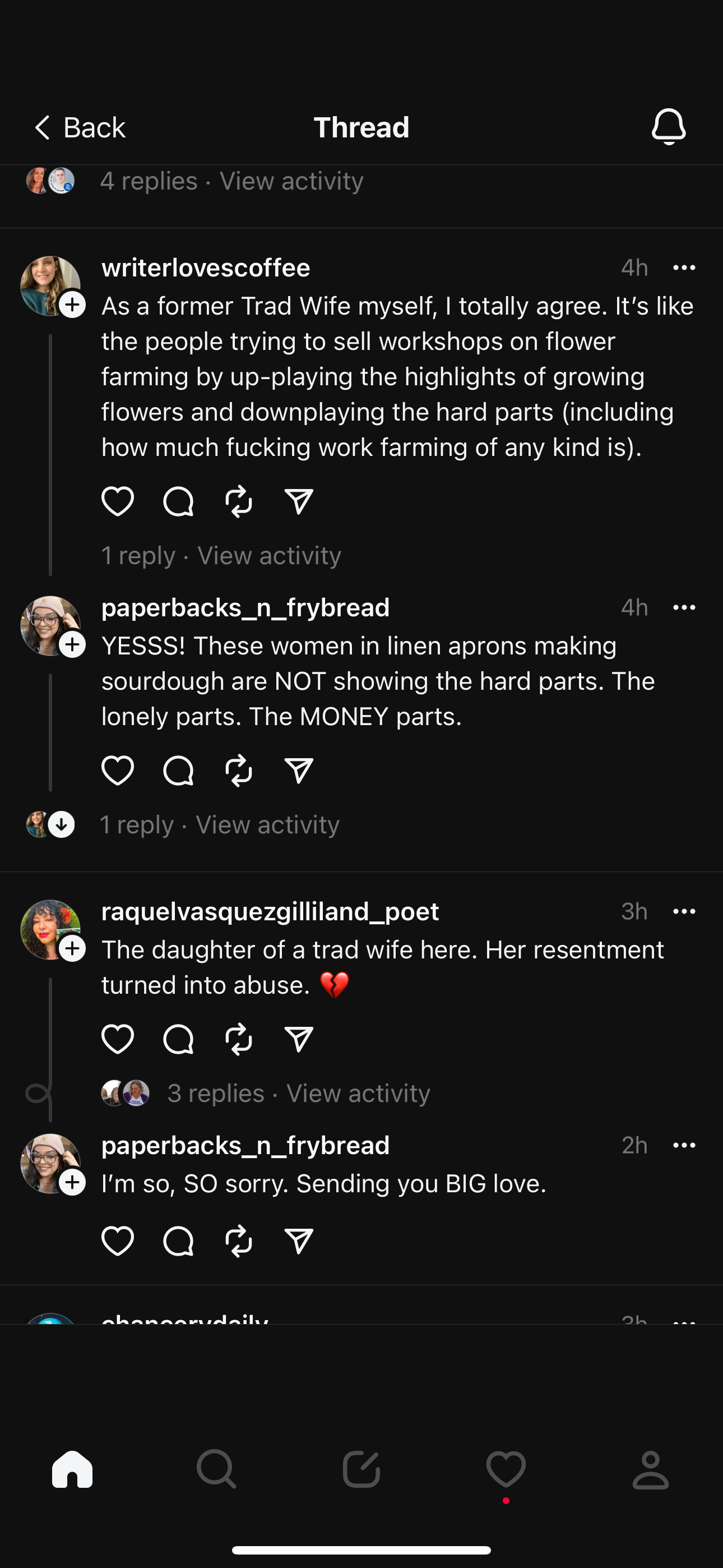This screenshot has width=723, height=1568.
Task: Reply to writerlovescoffee's comment
Action: (x=178, y=501)
